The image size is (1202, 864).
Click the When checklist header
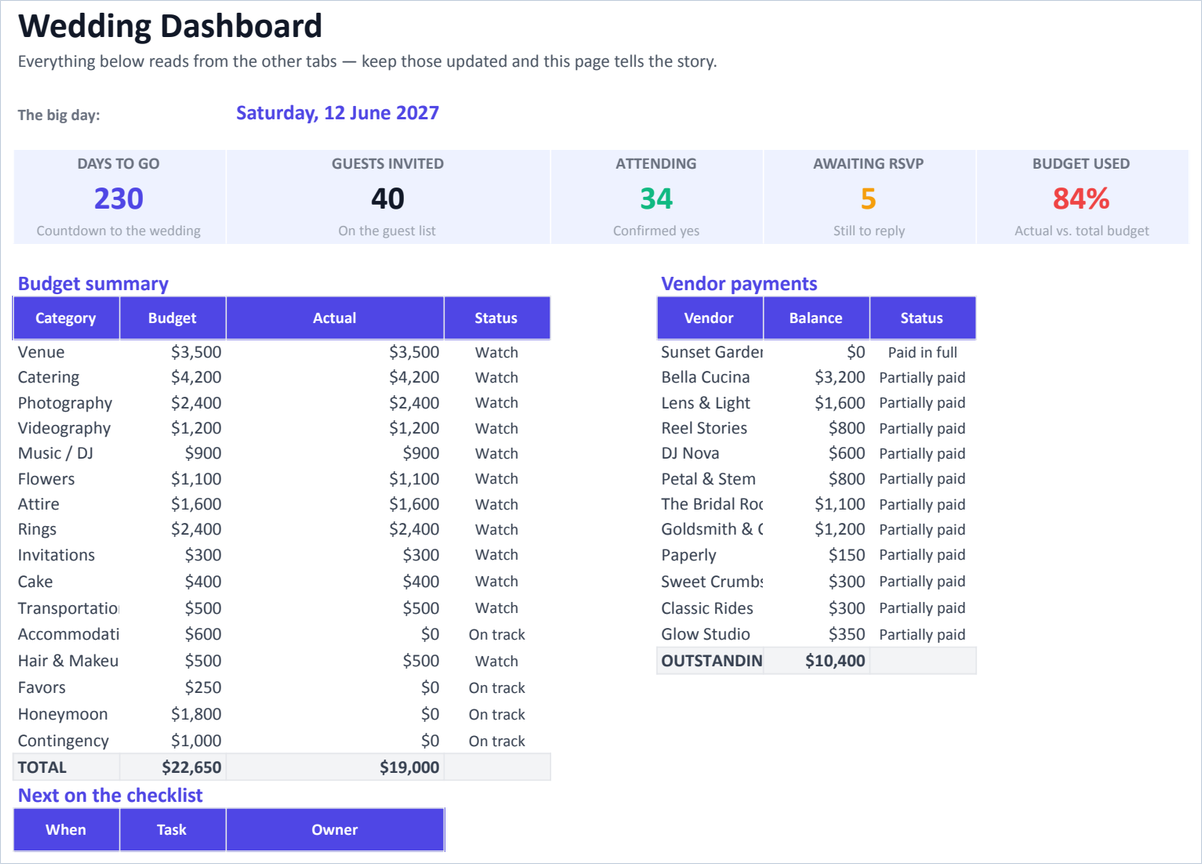[66, 830]
